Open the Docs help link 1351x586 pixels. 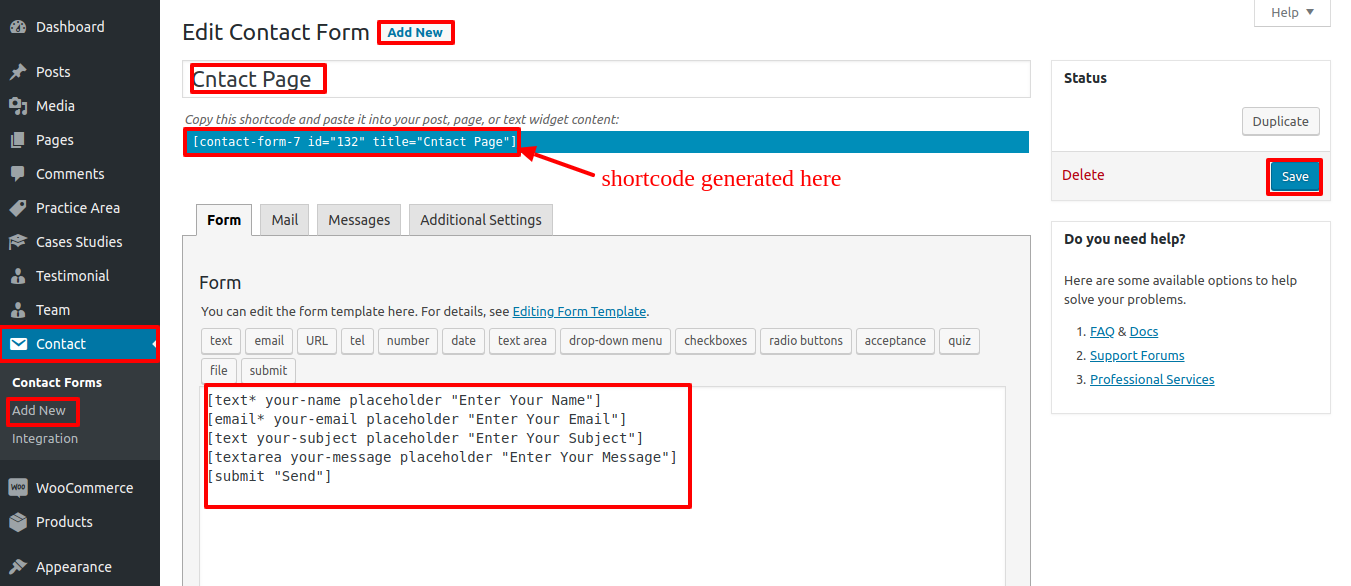(1144, 331)
